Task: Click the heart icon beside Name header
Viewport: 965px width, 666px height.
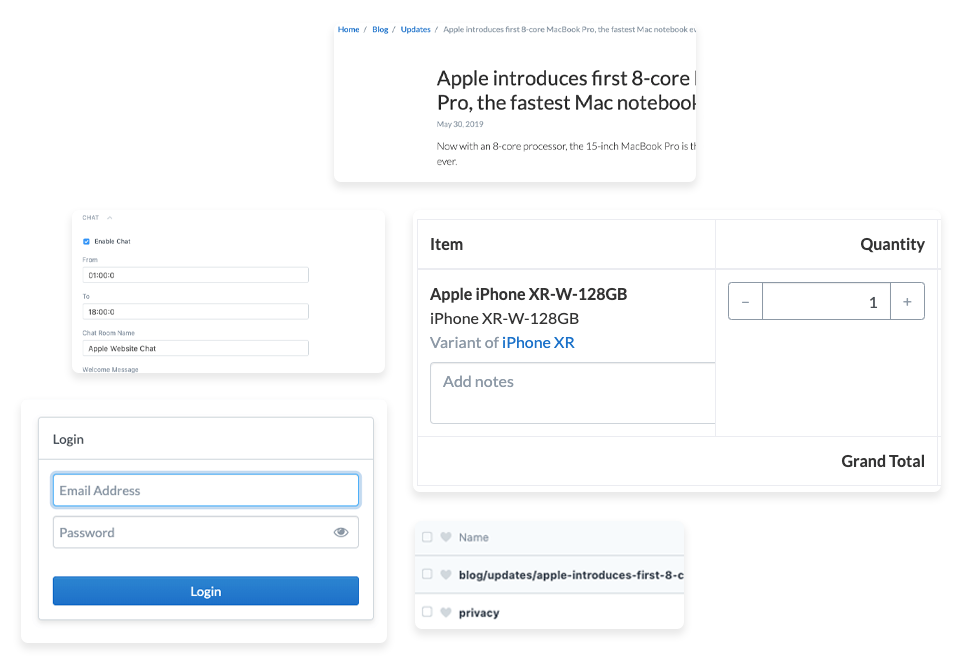Action: [446, 537]
